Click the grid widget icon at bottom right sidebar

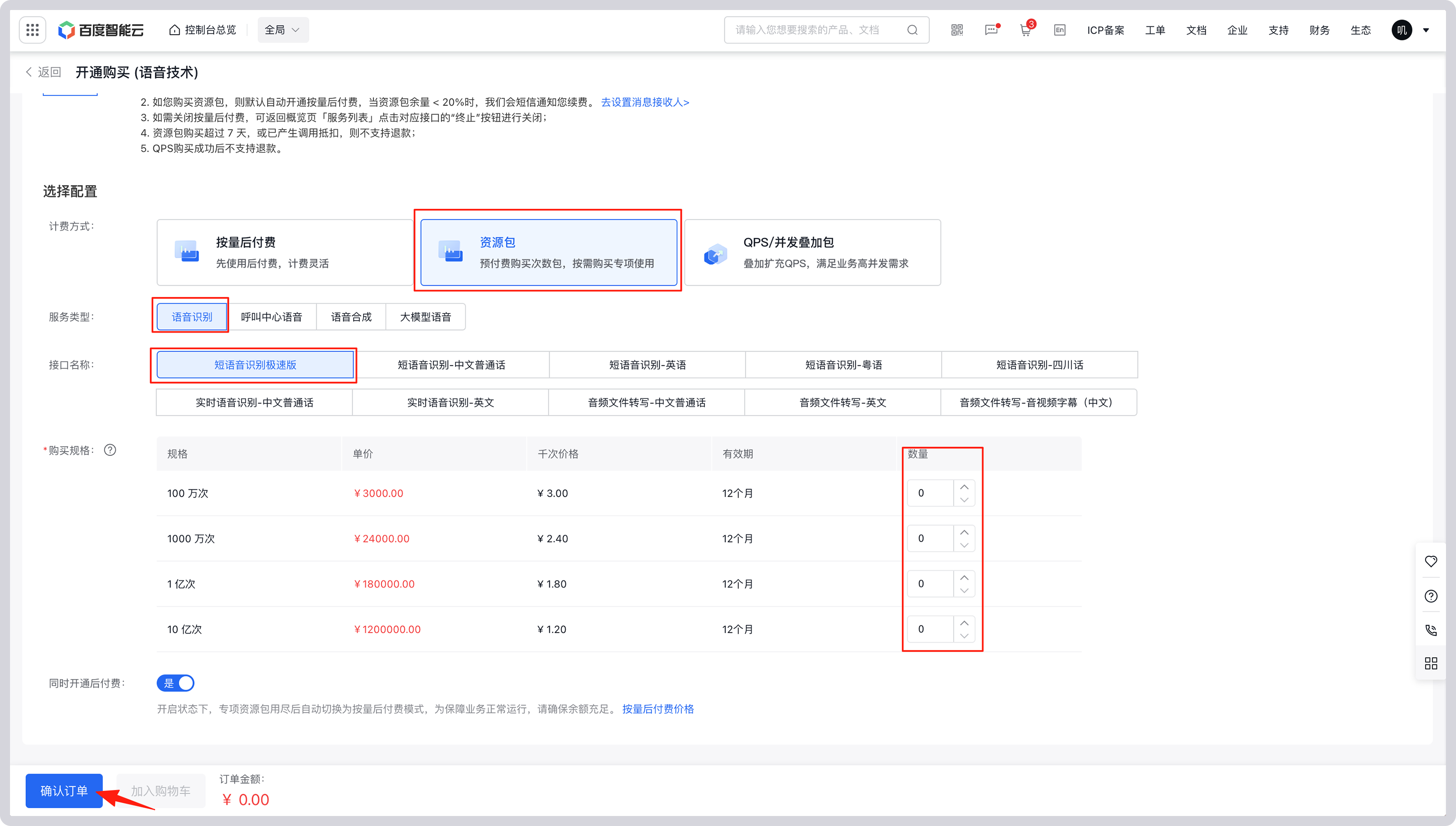1431,663
